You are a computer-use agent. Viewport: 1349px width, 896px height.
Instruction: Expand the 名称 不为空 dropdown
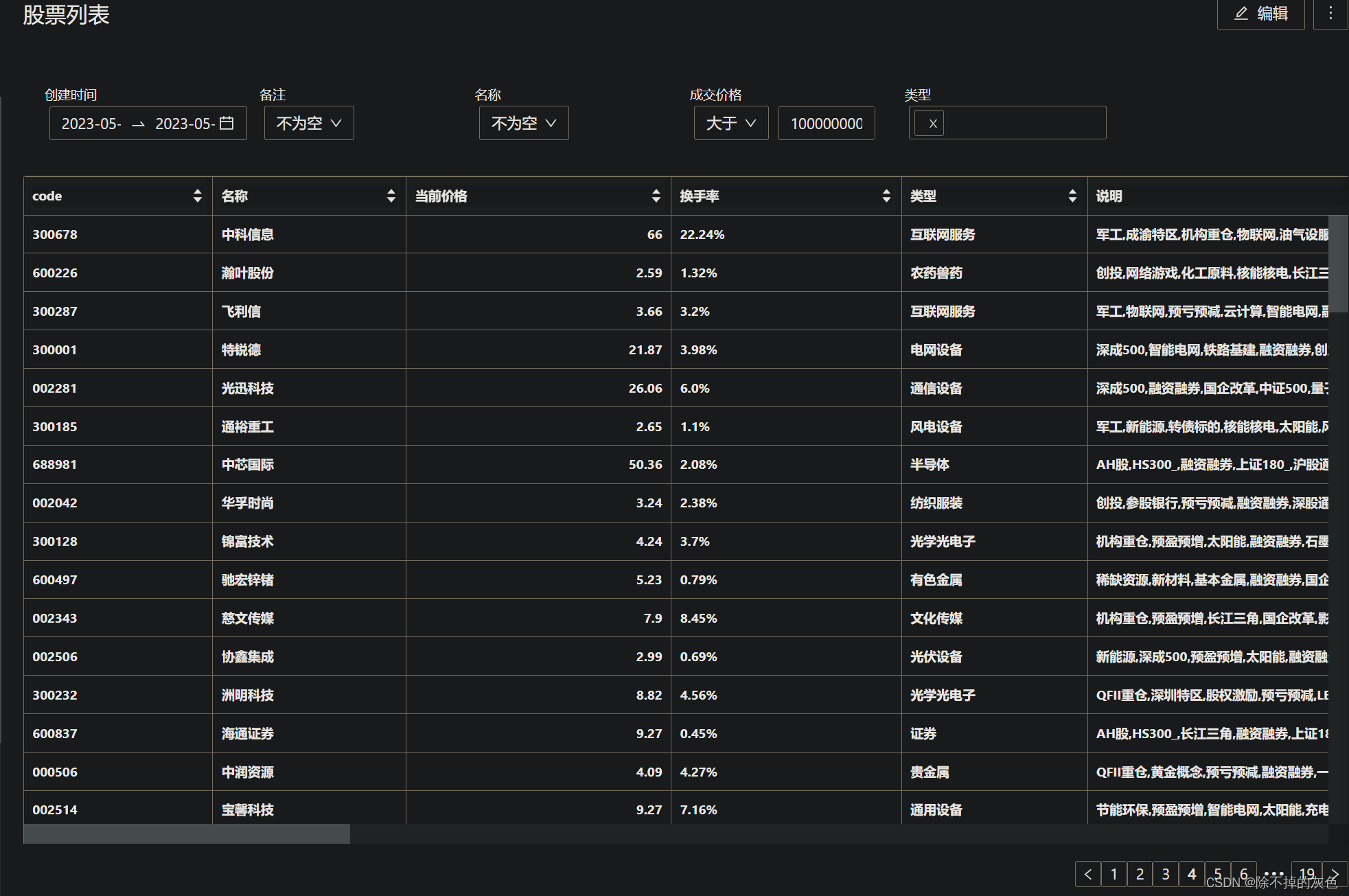tap(524, 123)
